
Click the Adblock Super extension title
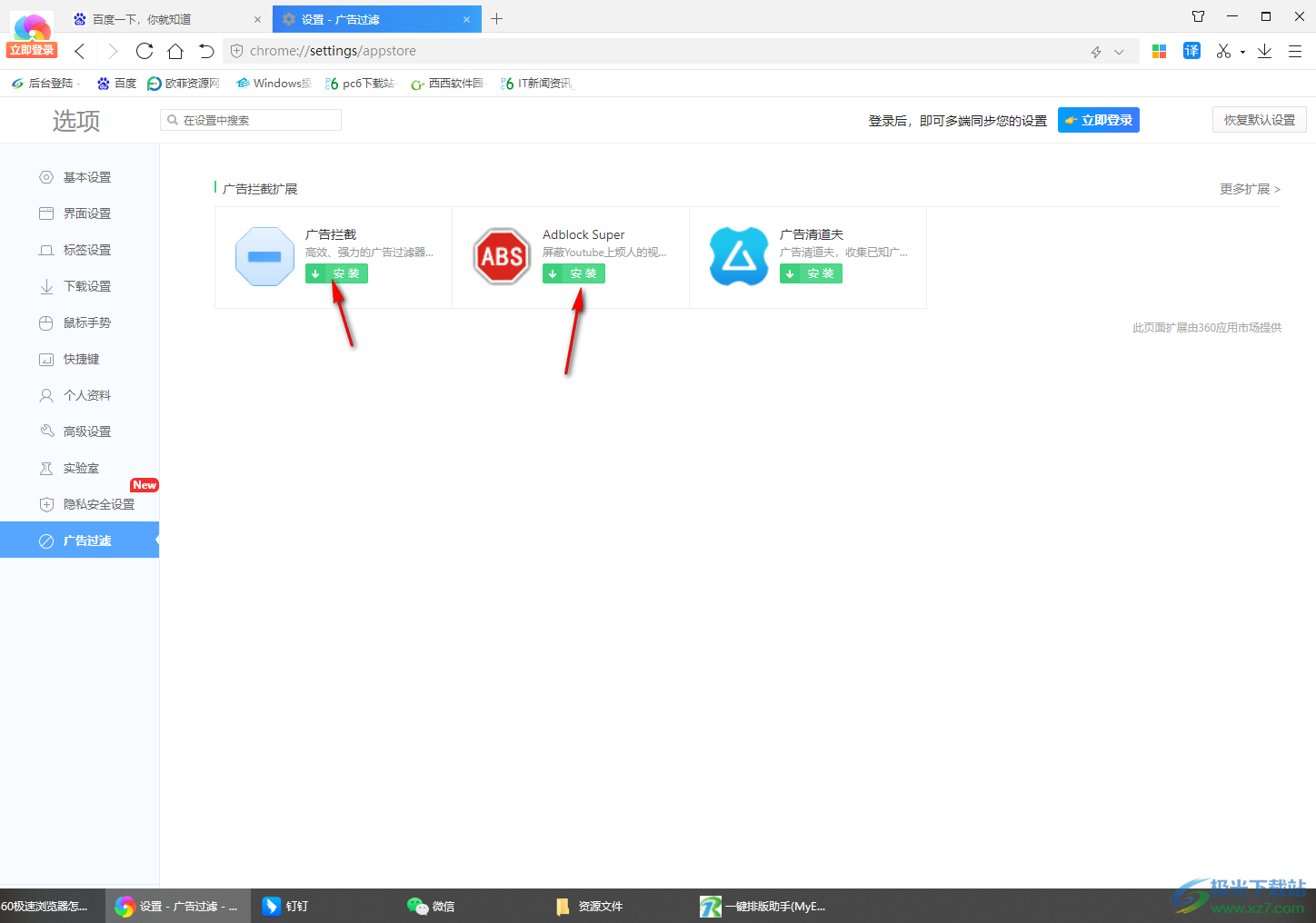pos(583,234)
